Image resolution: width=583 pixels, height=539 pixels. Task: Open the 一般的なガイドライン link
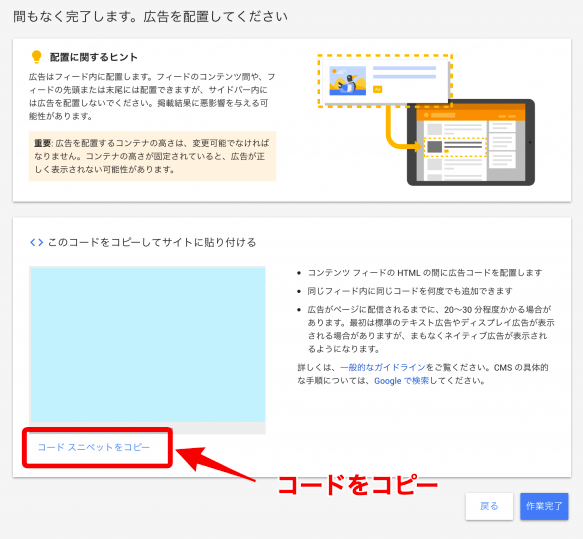[x=383, y=368]
